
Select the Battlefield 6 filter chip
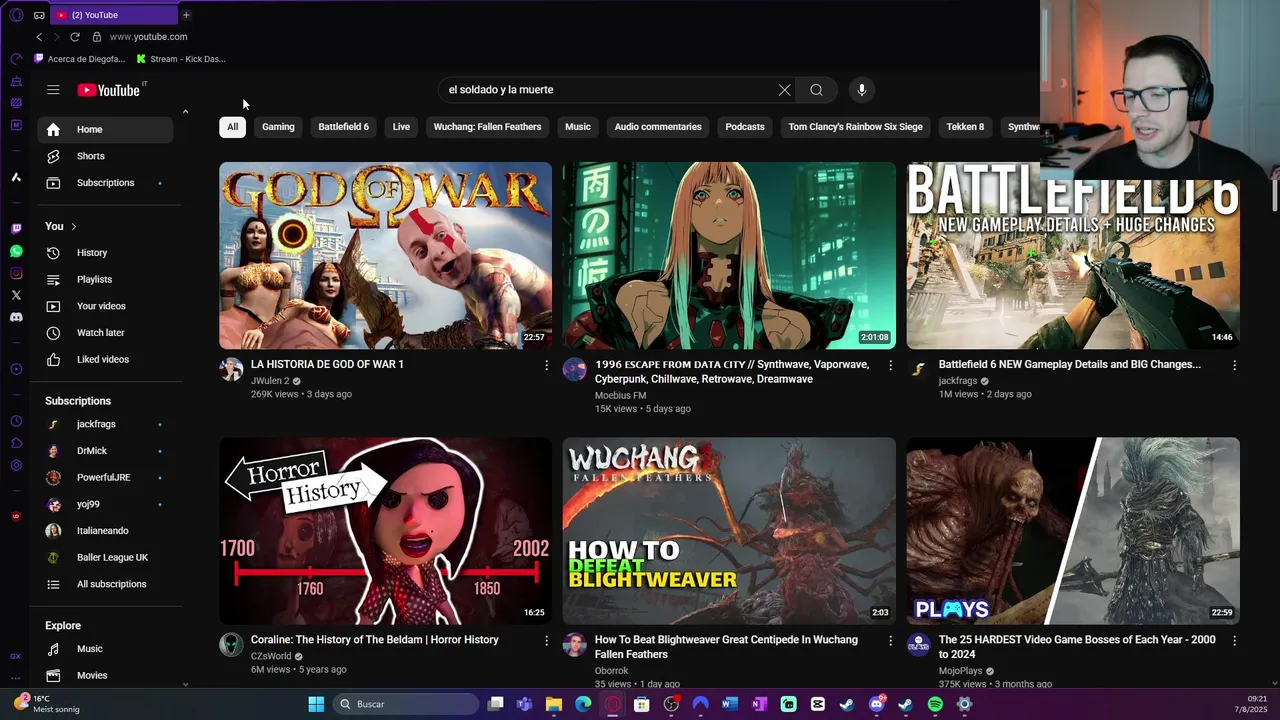(343, 127)
